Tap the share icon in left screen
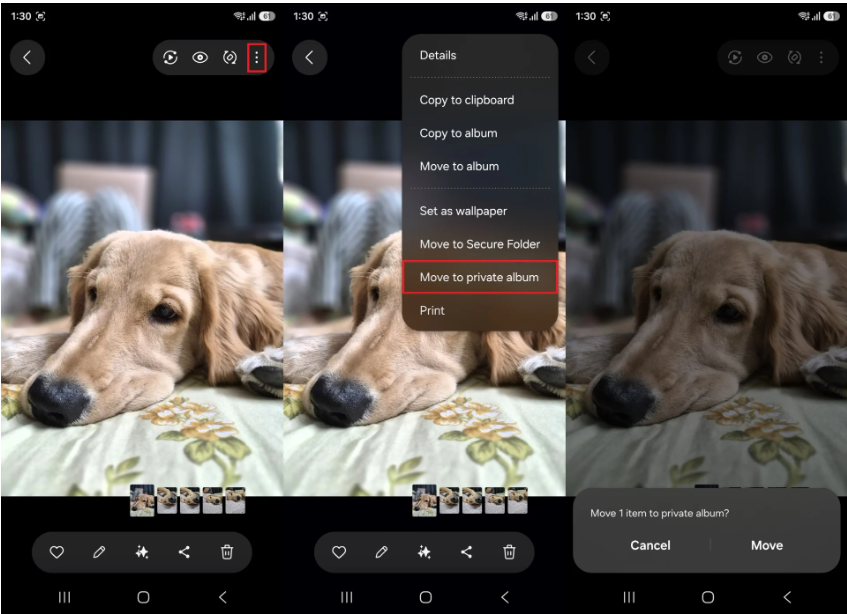The width and height of the screenshot is (847, 614). tap(184, 552)
